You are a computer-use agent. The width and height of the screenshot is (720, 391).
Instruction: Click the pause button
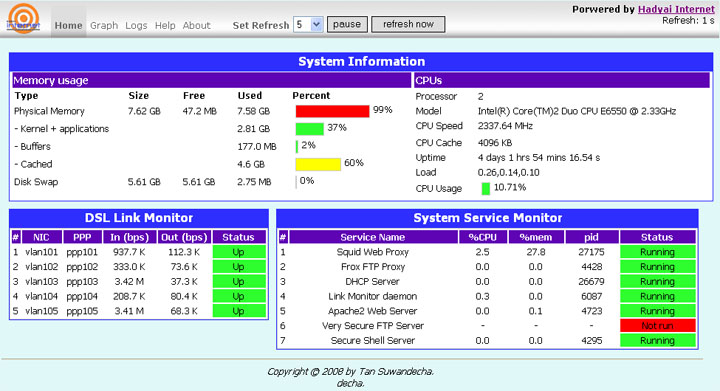pyautogui.click(x=347, y=24)
